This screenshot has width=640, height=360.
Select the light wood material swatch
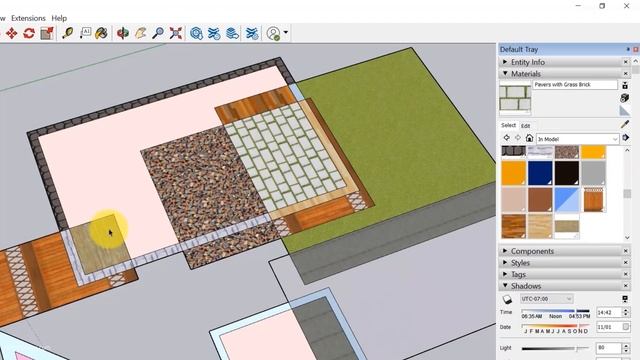(x=540, y=226)
